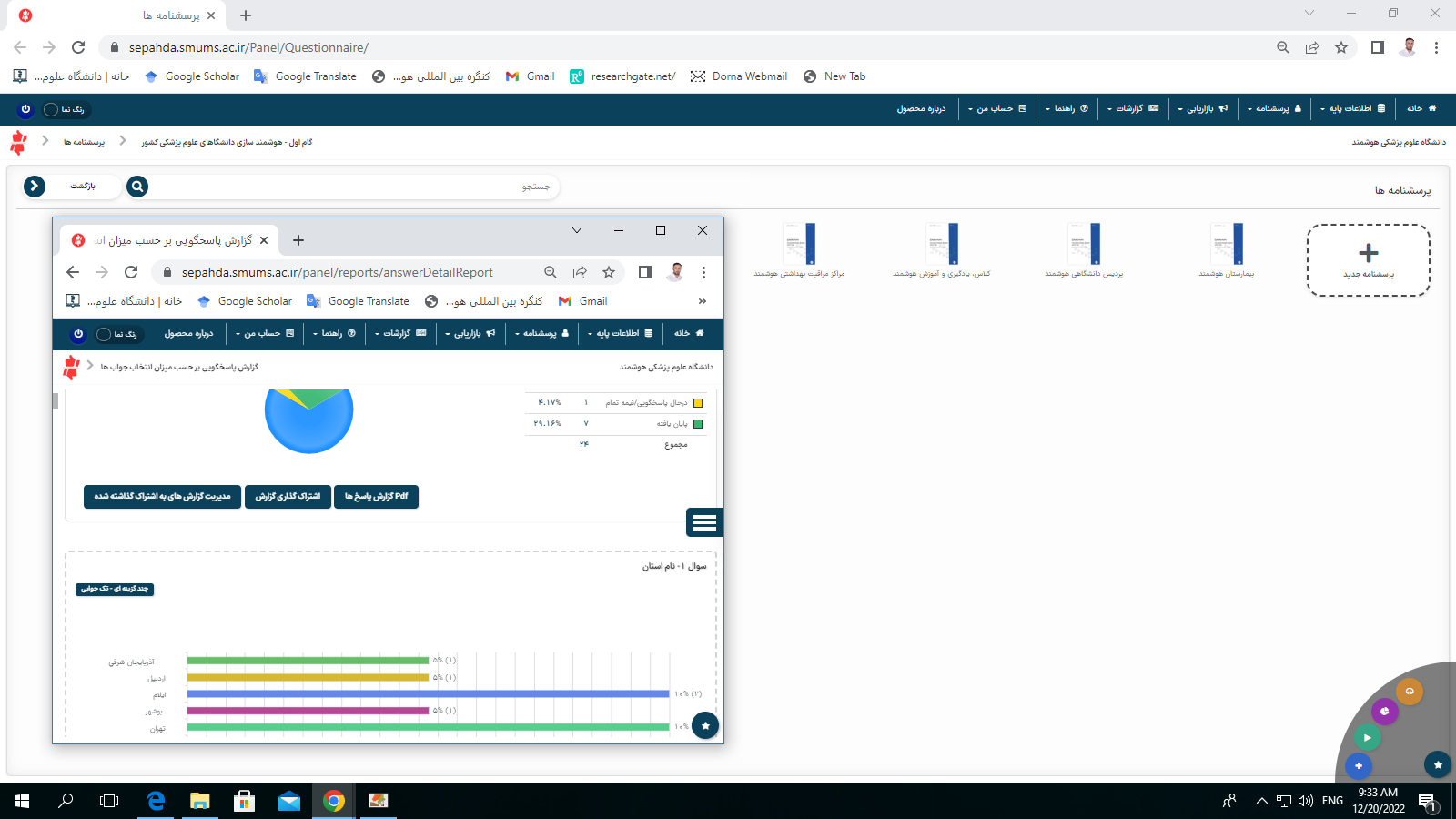Click the yellow legend swatch for درحال پاسخگویی
This screenshot has height=819, width=1456.
(x=698, y=403)
